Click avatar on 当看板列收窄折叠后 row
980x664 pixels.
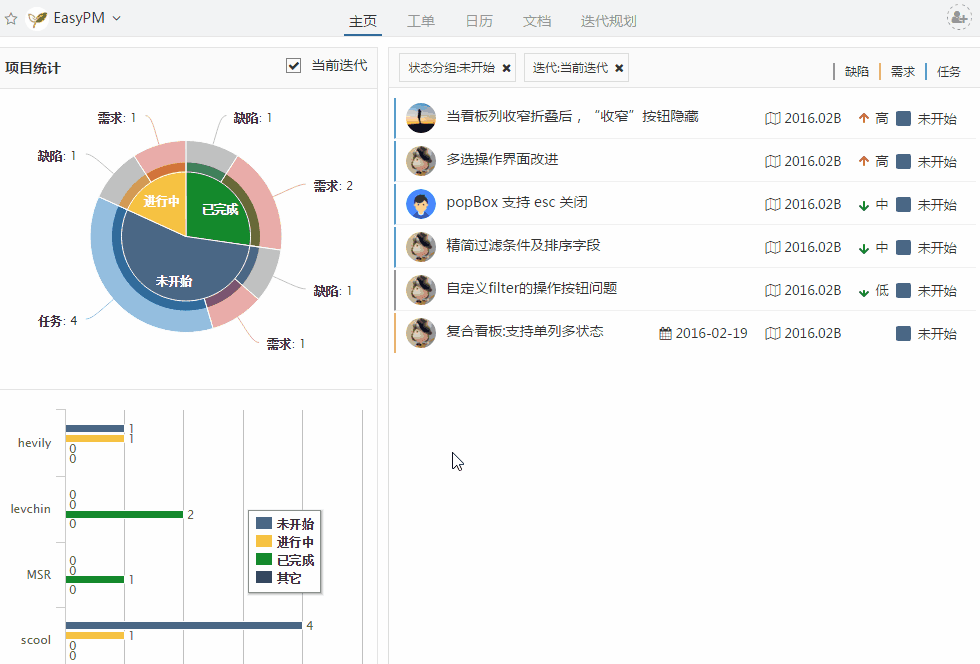click(421, 118)
